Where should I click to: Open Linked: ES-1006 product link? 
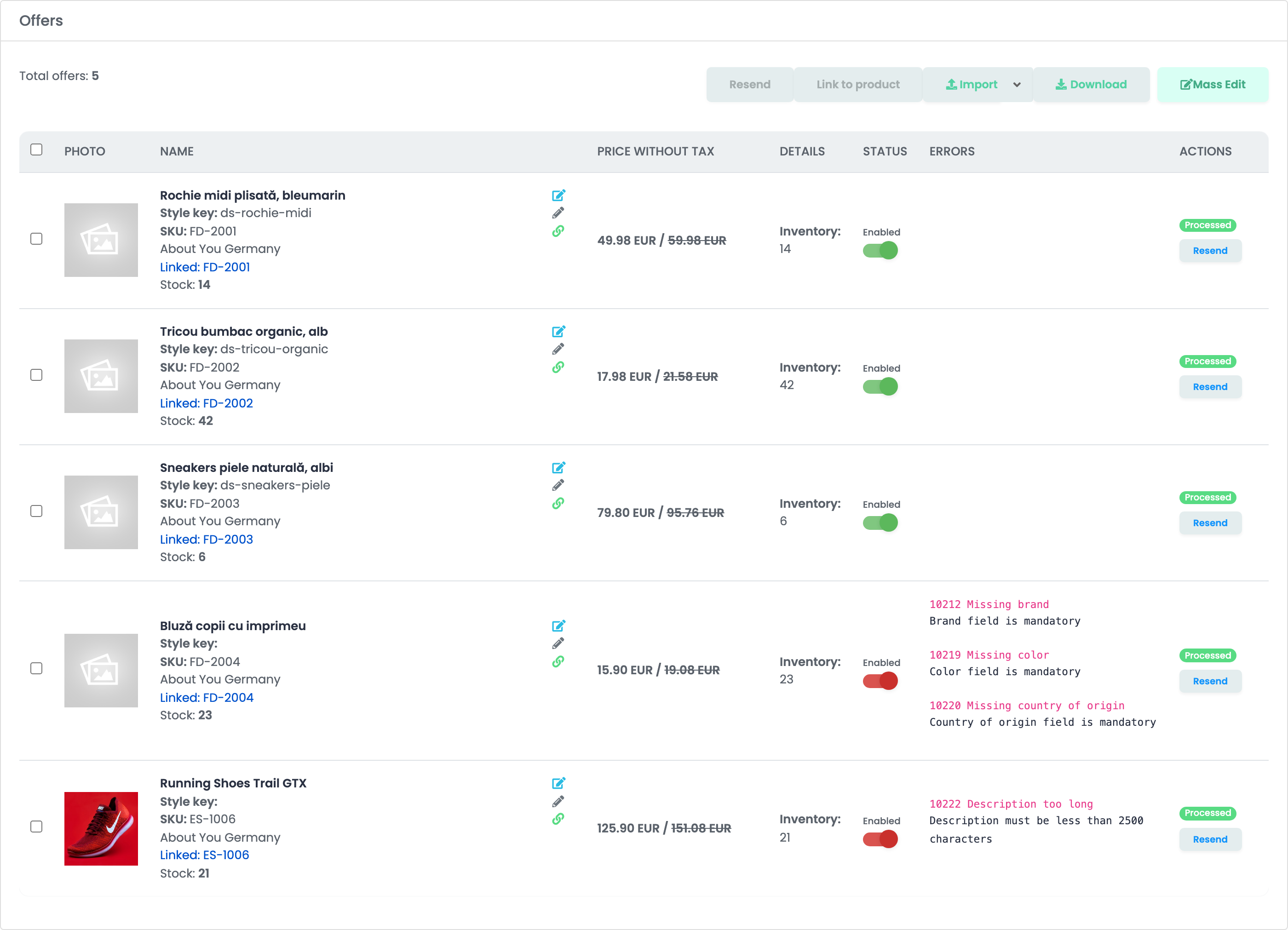click(x=204, y=855)
